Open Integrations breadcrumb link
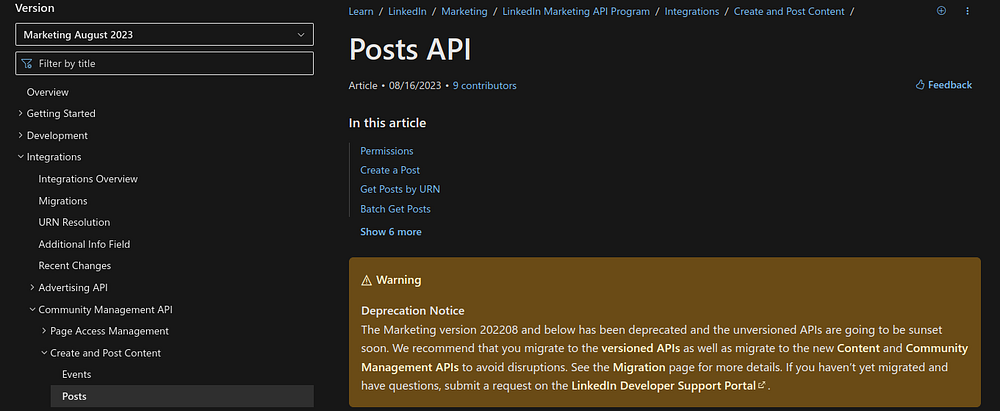Viewport: 1000px width, 411px height. click(x=692, y=11)
